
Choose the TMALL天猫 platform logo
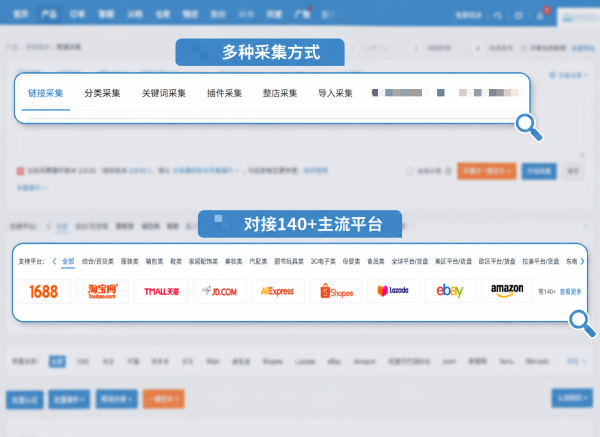[x=161, y=291]
